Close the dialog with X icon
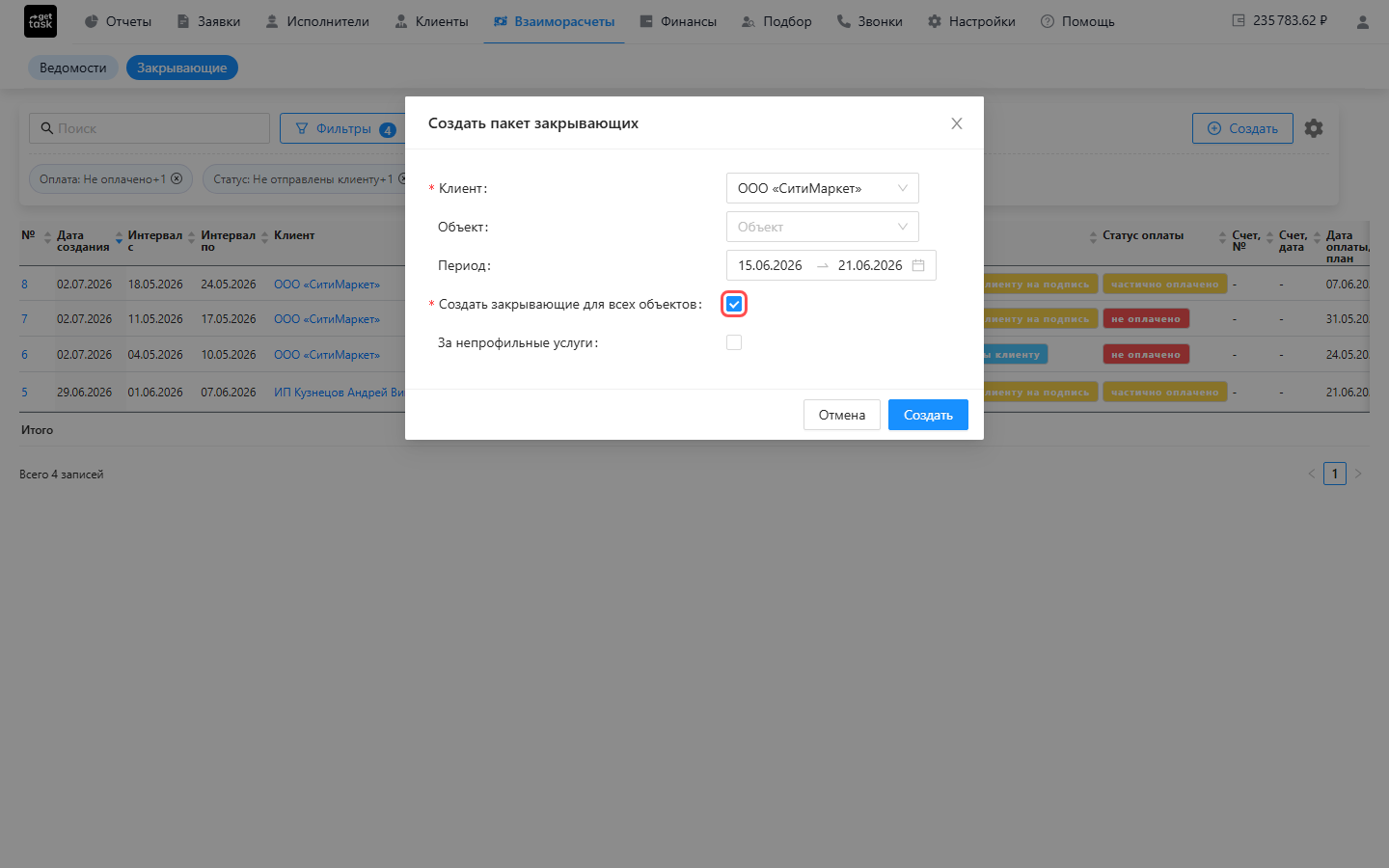Screen dimensions: 1389x868 [x=957, y=123]
